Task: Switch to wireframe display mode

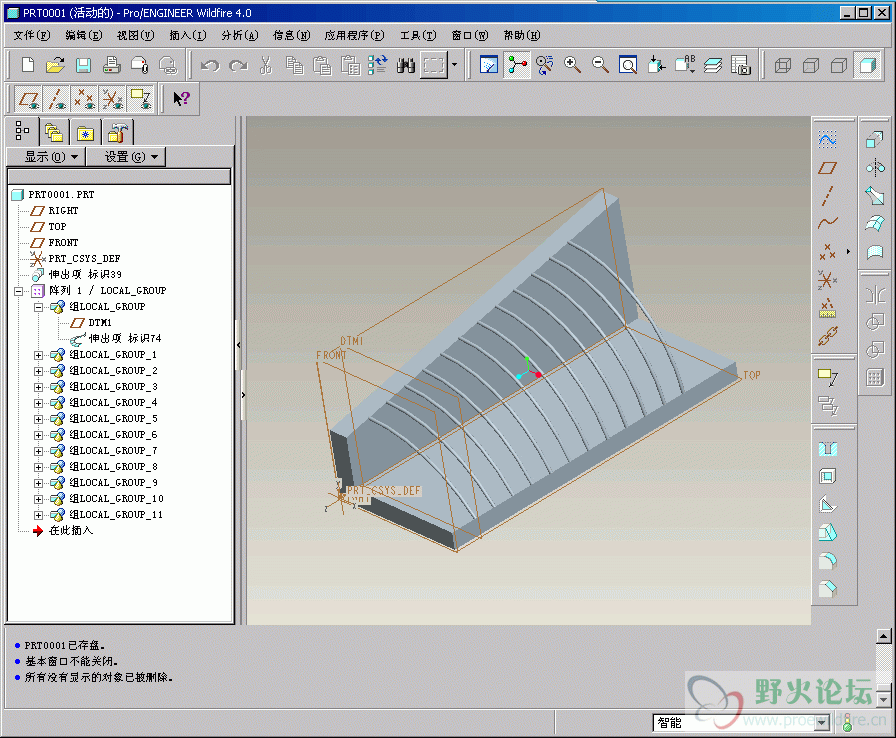Action: [x=782, y=65]
